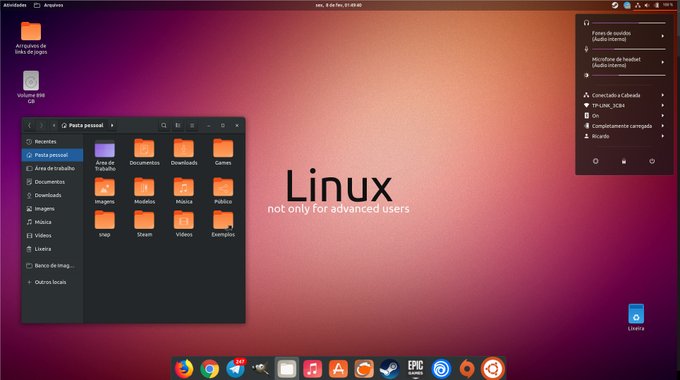This screenshot has width=680, height=380.
Task: Select Imagens in the sidebar
Action: tap(52, 209)
